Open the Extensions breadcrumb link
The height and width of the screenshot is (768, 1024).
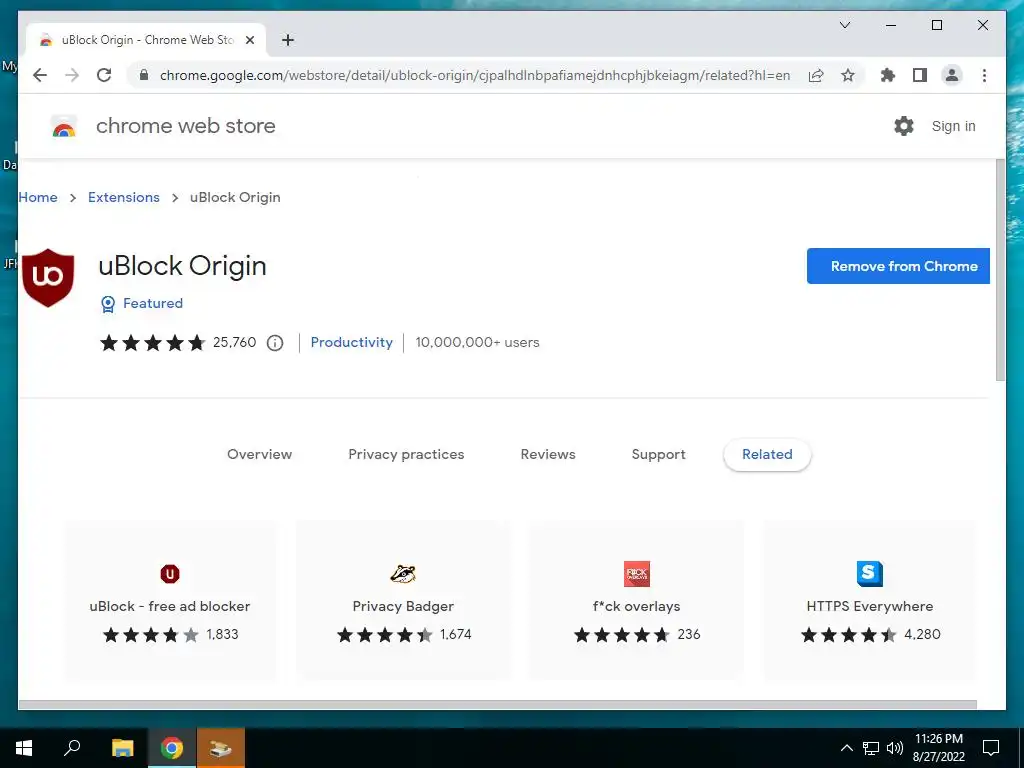[123, 197]
